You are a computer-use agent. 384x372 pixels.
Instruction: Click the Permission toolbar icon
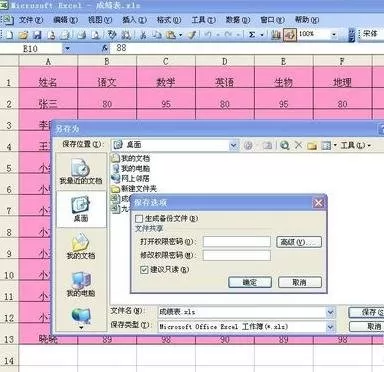[x=51, y=35]
